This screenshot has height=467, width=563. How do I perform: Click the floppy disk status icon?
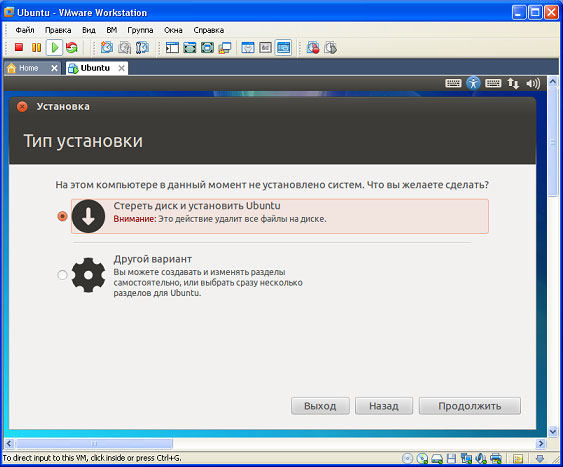pyautogui.click(x=451, y=458)
